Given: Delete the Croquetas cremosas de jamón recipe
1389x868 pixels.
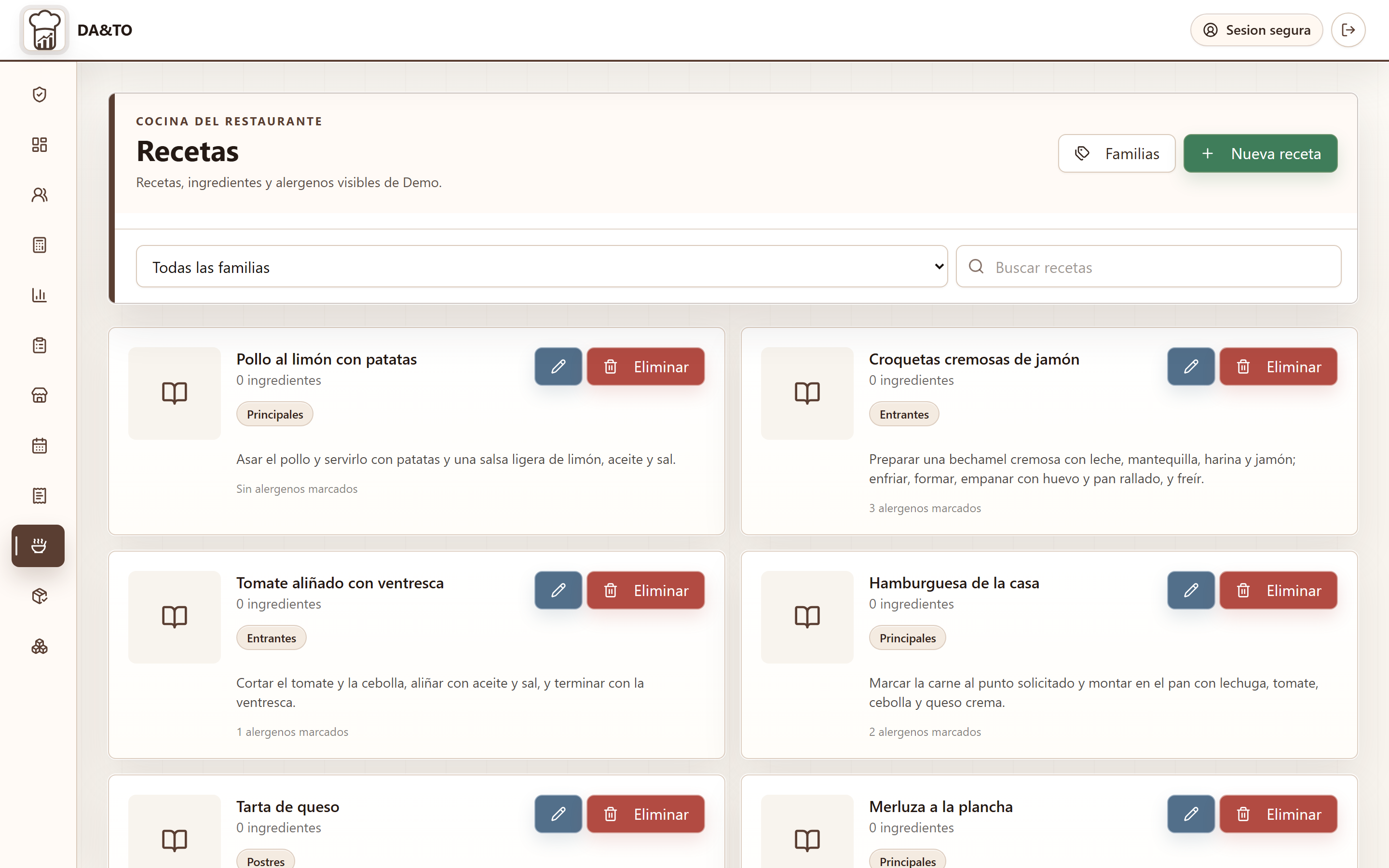Looking at the screenshot, I should pyautogui.click(x=1278, y=366).
